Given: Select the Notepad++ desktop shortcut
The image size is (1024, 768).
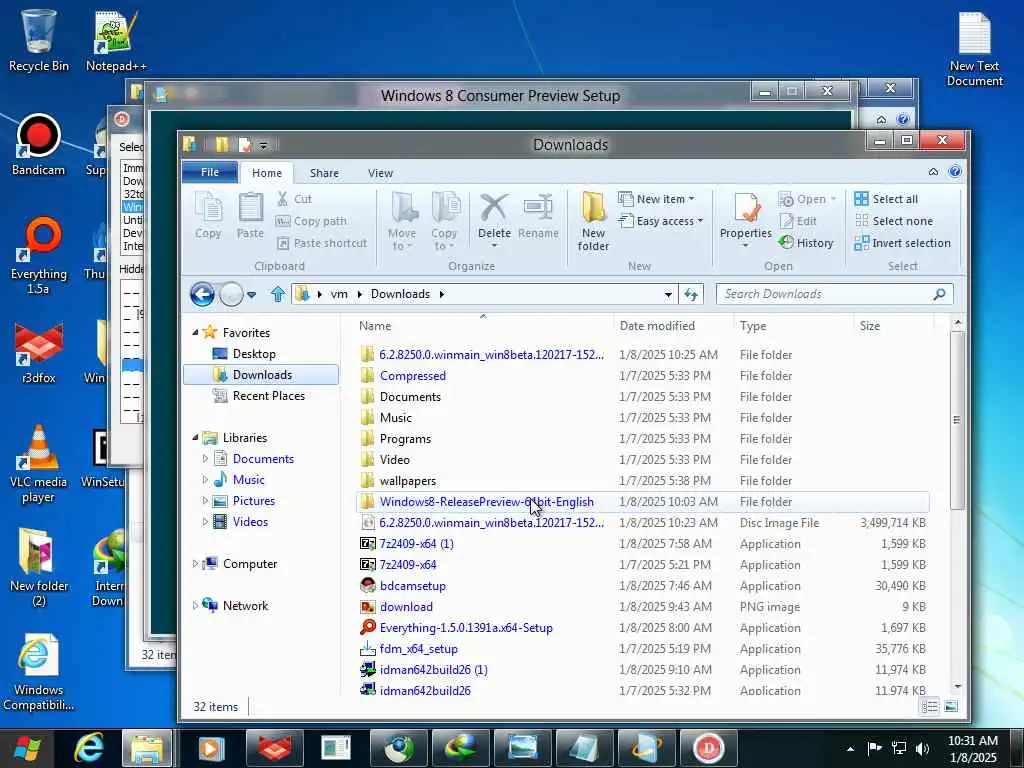Looking at the screenshot, I should [x=116, y=40].
